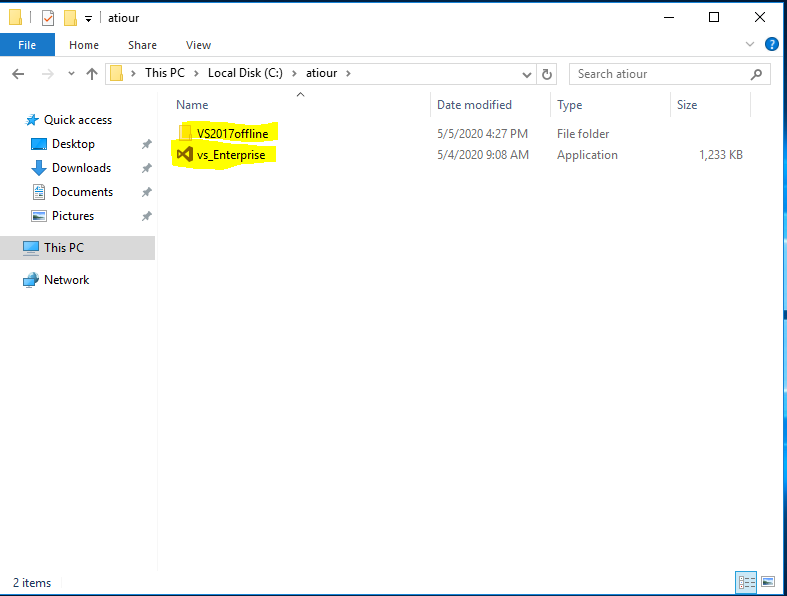Go up one folder level
Viewport: 787px width, 596px height.
click(91, 74)
